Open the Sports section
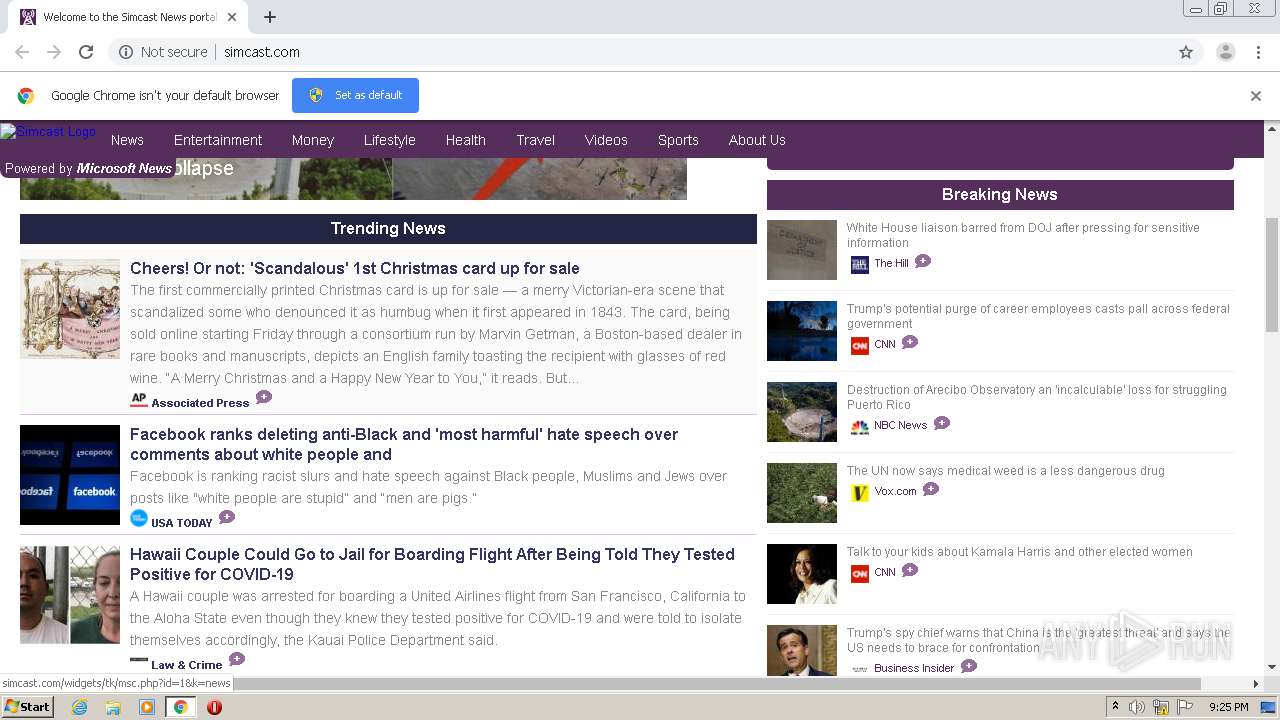Screen dimensions: 1280x720 pos(678,140)
